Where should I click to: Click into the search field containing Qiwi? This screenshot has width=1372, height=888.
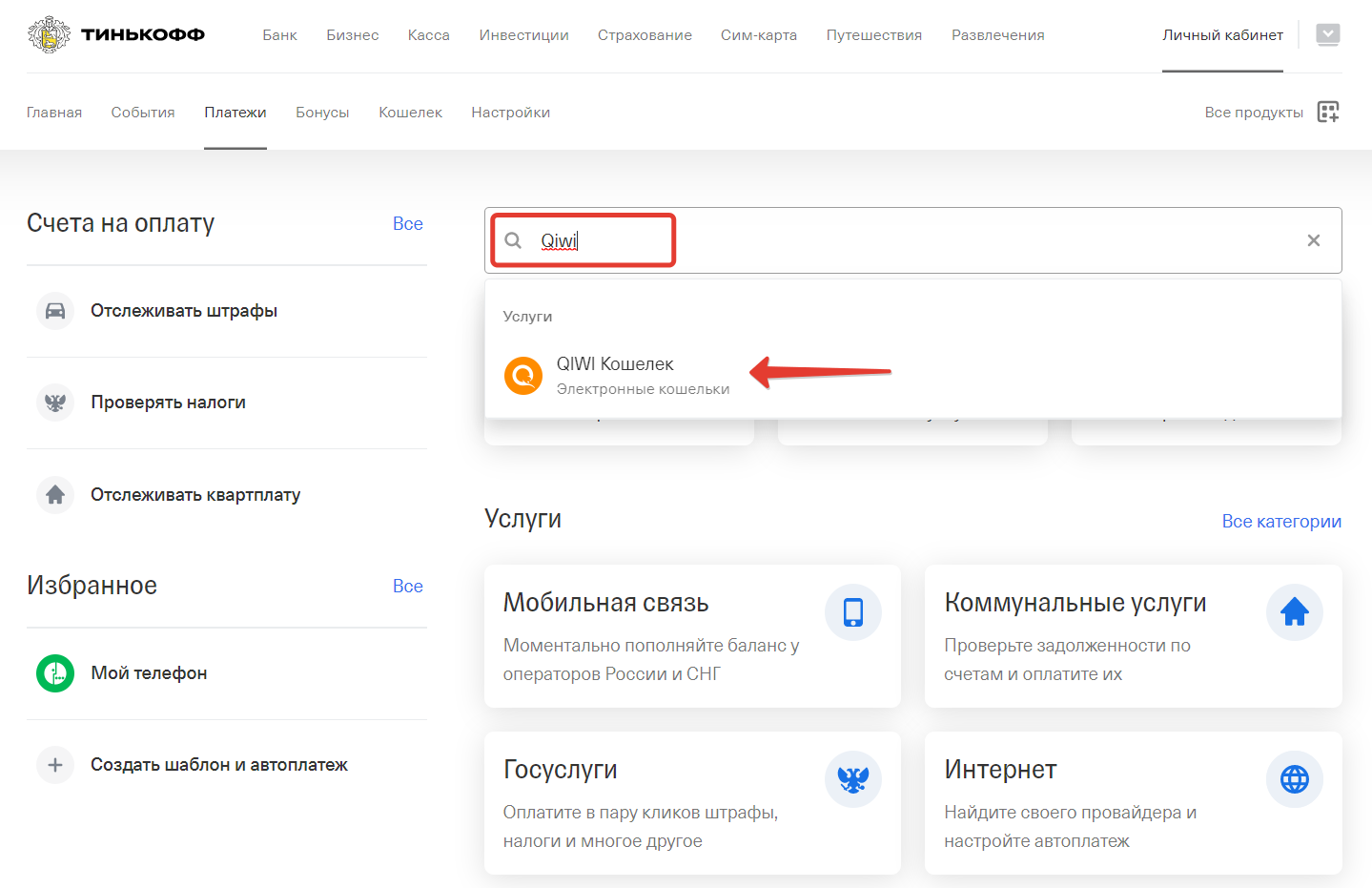pyautogui.click(x=913, y=240)
